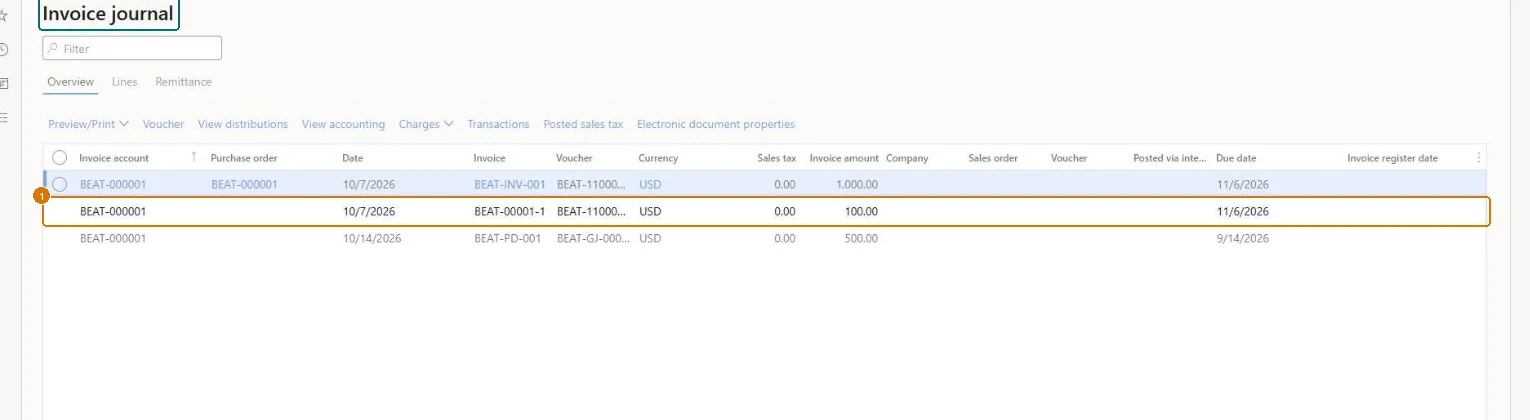The width and height of the screenshot is (1530, 420).
Task: Click the Invoice column header
Action: point(489,158)
